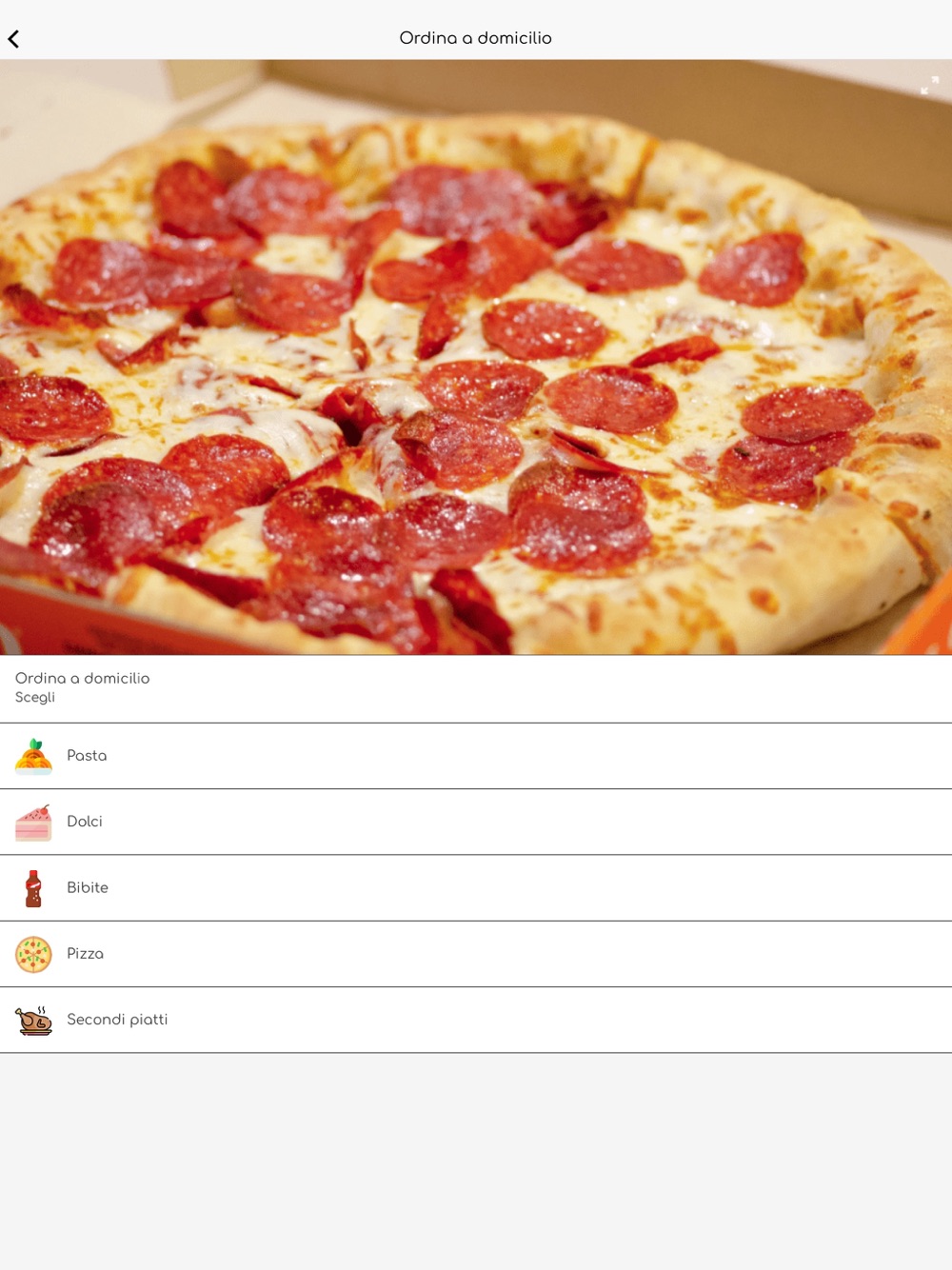Tap the cake slice icon for Dolci
952x1270 pixels.
[x=33, y=823]
